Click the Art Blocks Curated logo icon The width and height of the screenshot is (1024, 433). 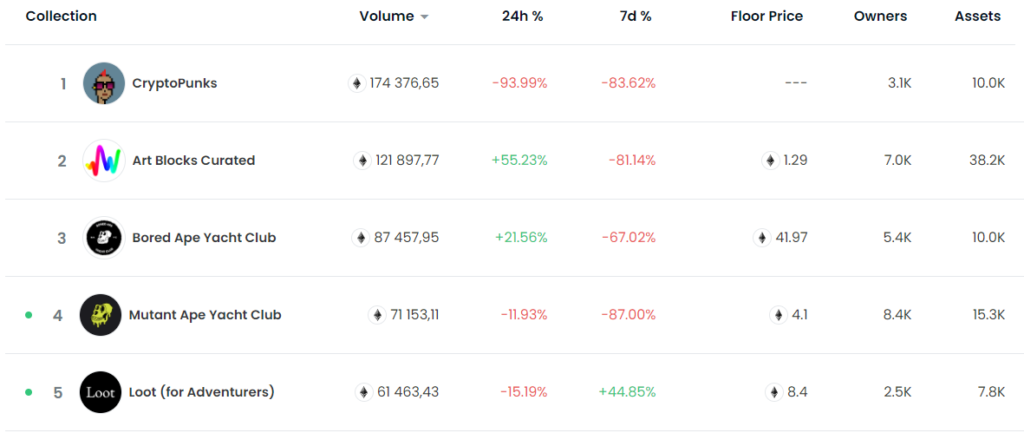click(102, 160)
